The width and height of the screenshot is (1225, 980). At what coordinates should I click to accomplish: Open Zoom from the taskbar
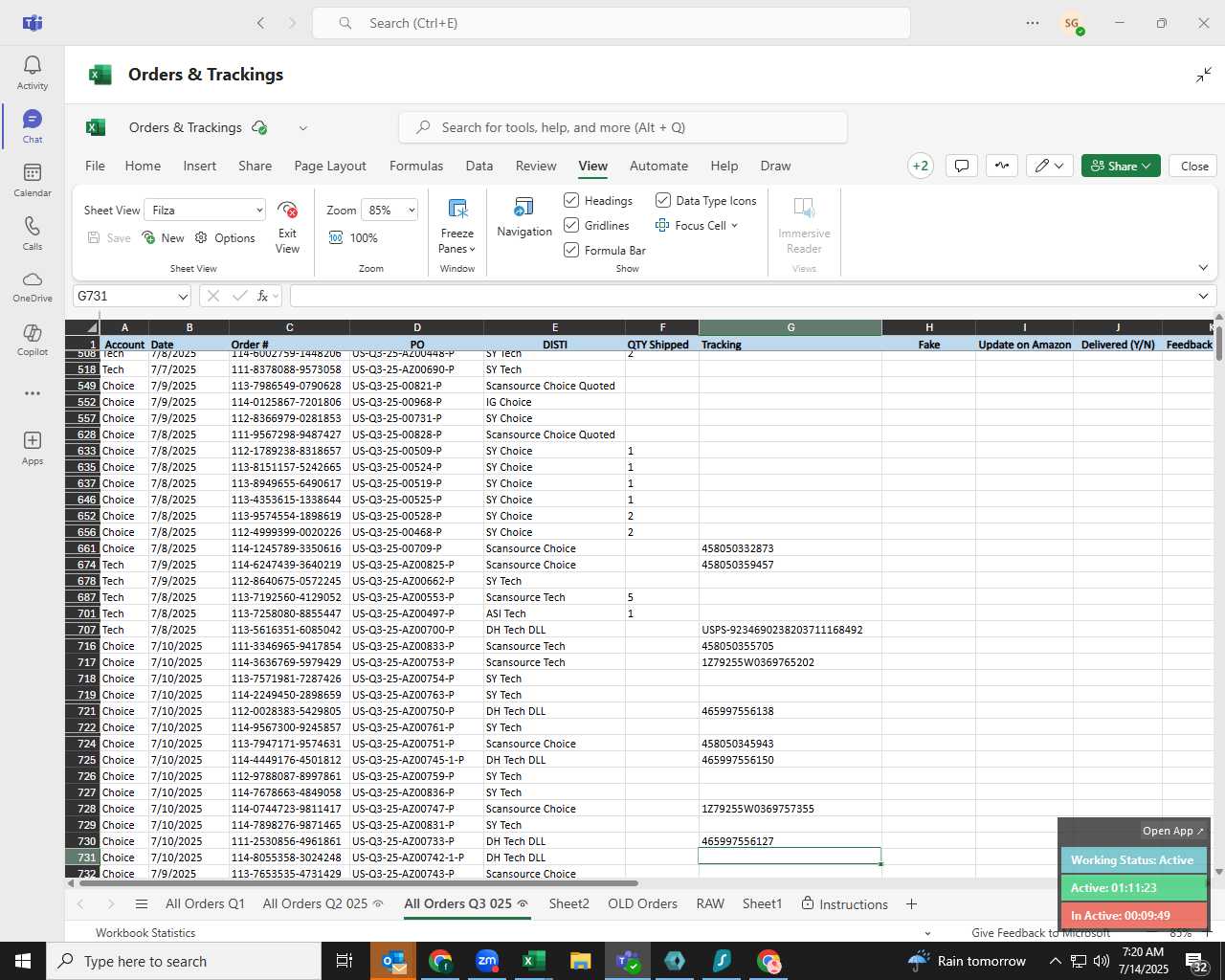(x=487, y=961)
